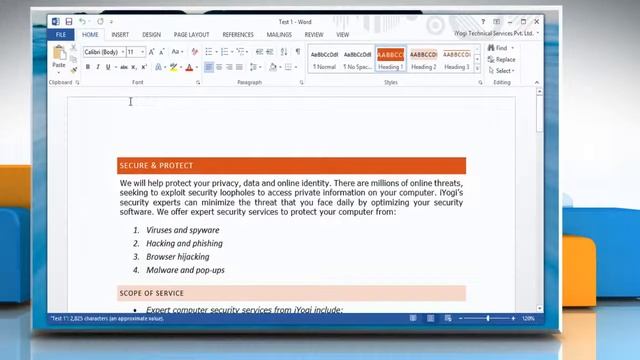Screen dimensions: 640x360
Task: Toggle Underline formatting
Action: coord(108,67)
